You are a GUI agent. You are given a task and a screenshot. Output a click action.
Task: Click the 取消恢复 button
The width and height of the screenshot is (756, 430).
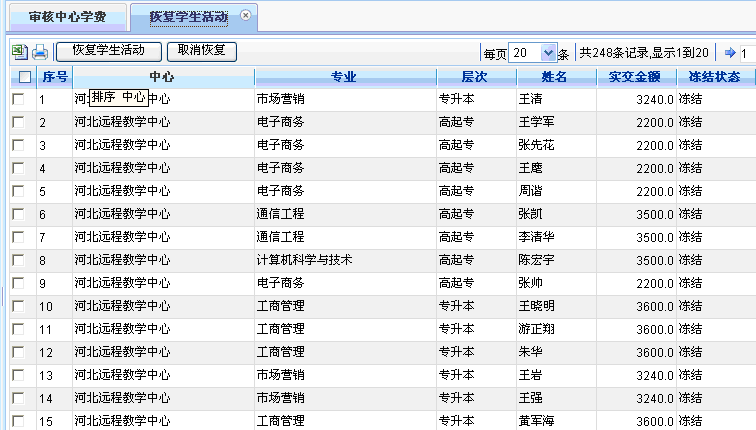tap(202, 51)
